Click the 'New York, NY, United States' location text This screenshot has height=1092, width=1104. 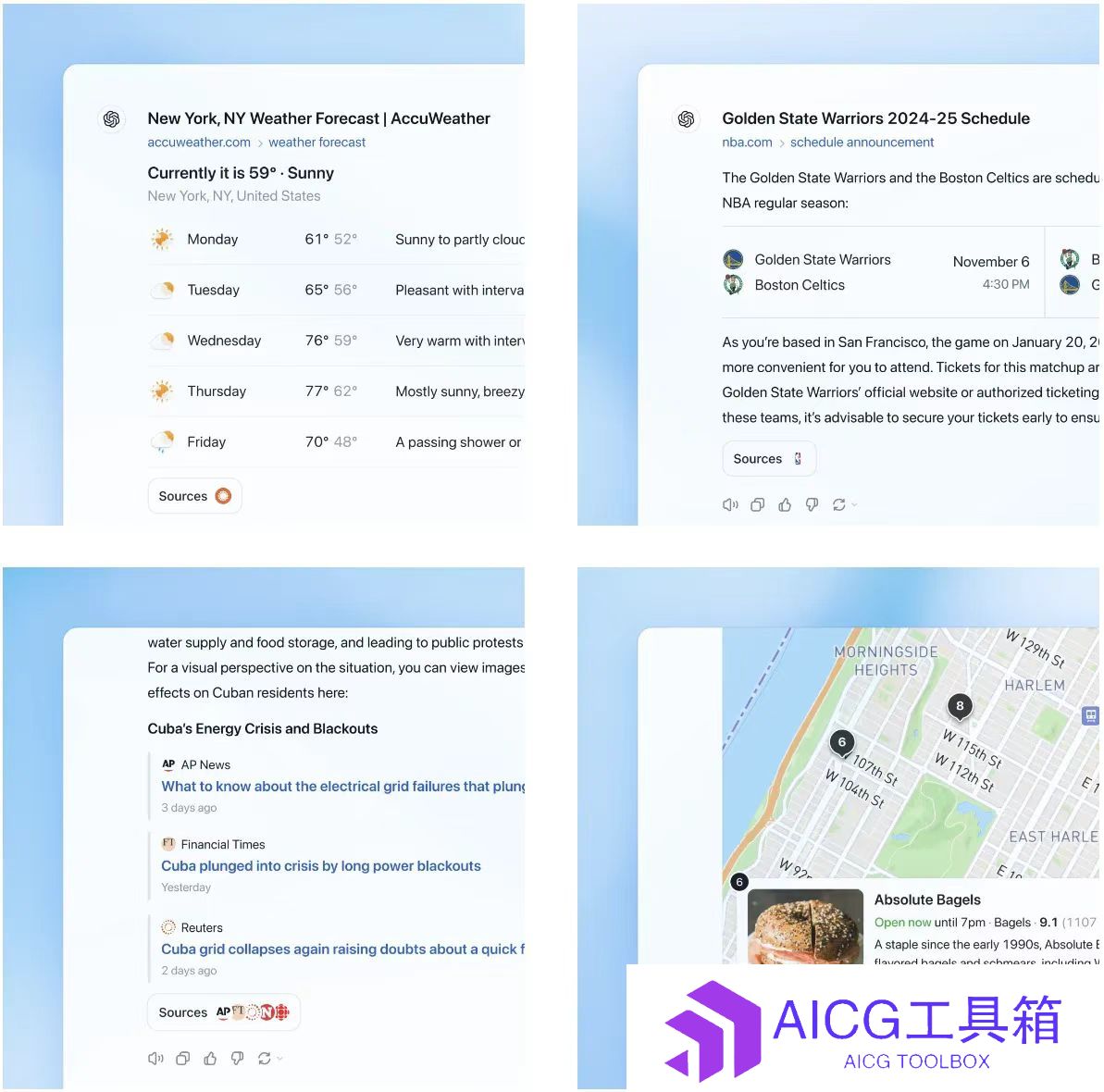(x=234, y=196)
